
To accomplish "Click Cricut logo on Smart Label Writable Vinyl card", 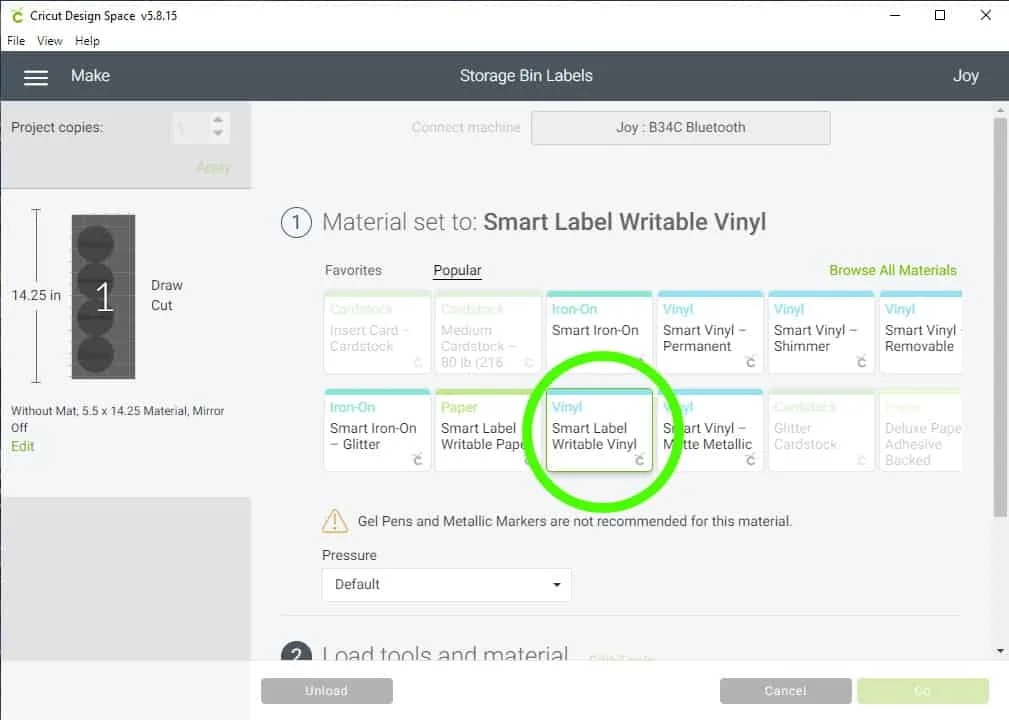I will click(x=639, y=459).
